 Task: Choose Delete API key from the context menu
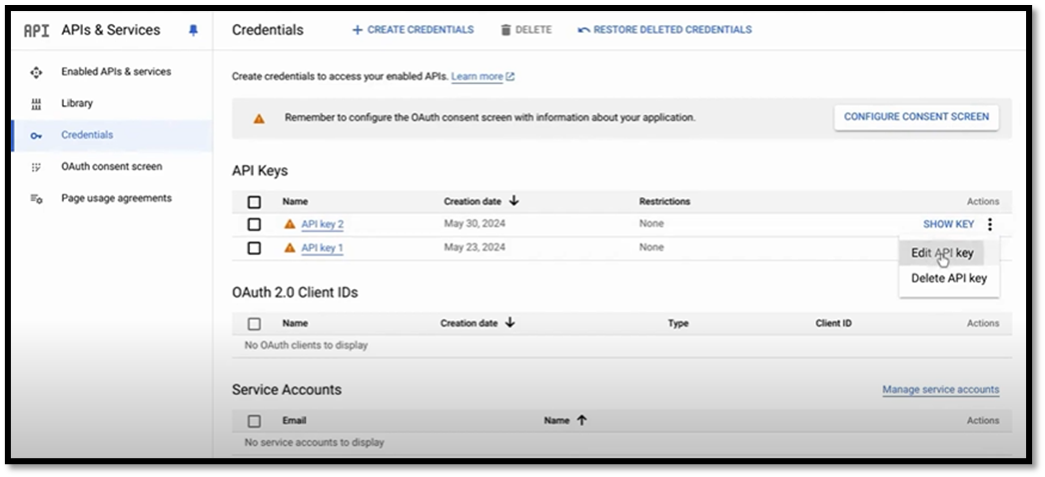pos(949,278)
